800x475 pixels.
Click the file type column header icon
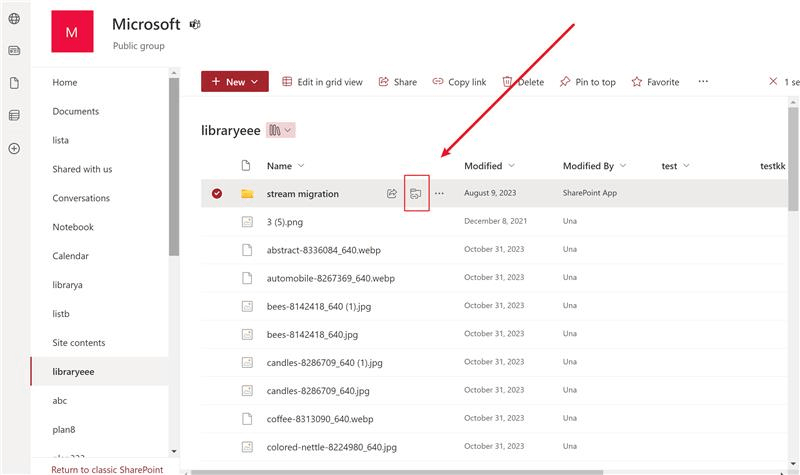pos(246,165)
